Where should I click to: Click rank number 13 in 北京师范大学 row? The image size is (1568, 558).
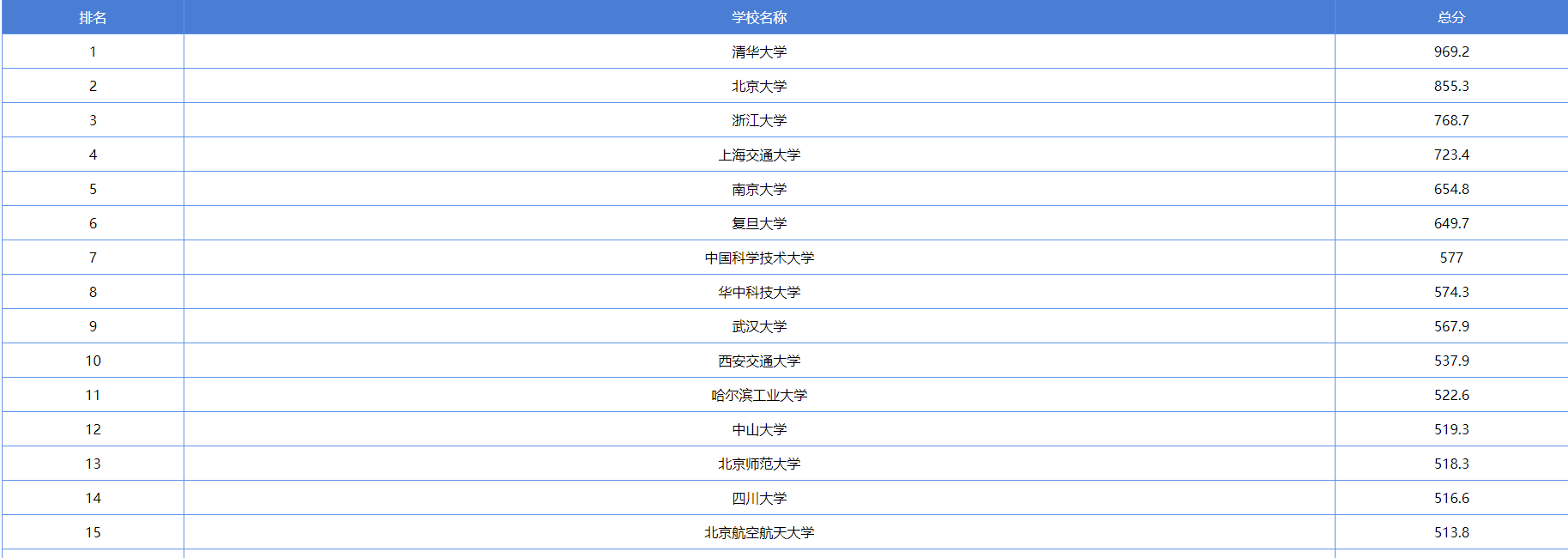93,464
